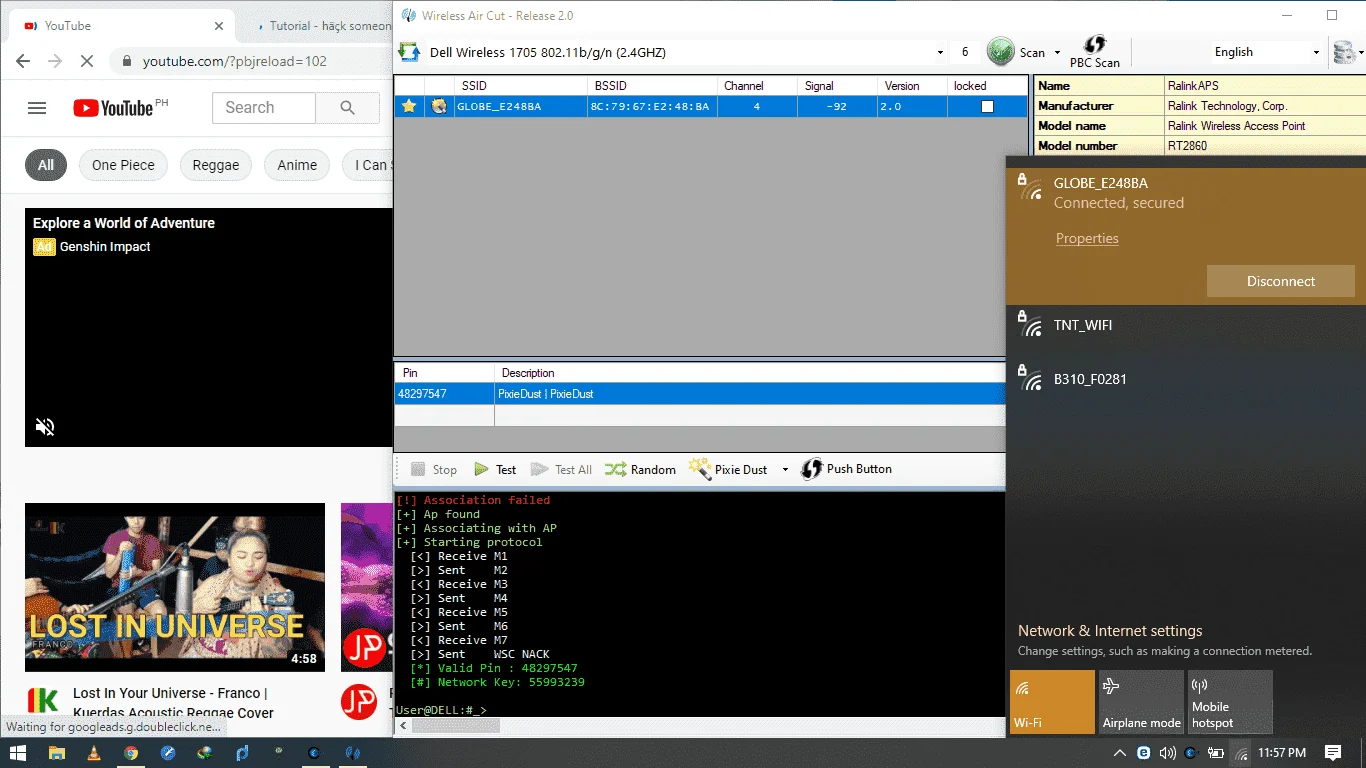Toggle the Mobile hotspot tile
1366x768 pixels.
[1230, 702]
